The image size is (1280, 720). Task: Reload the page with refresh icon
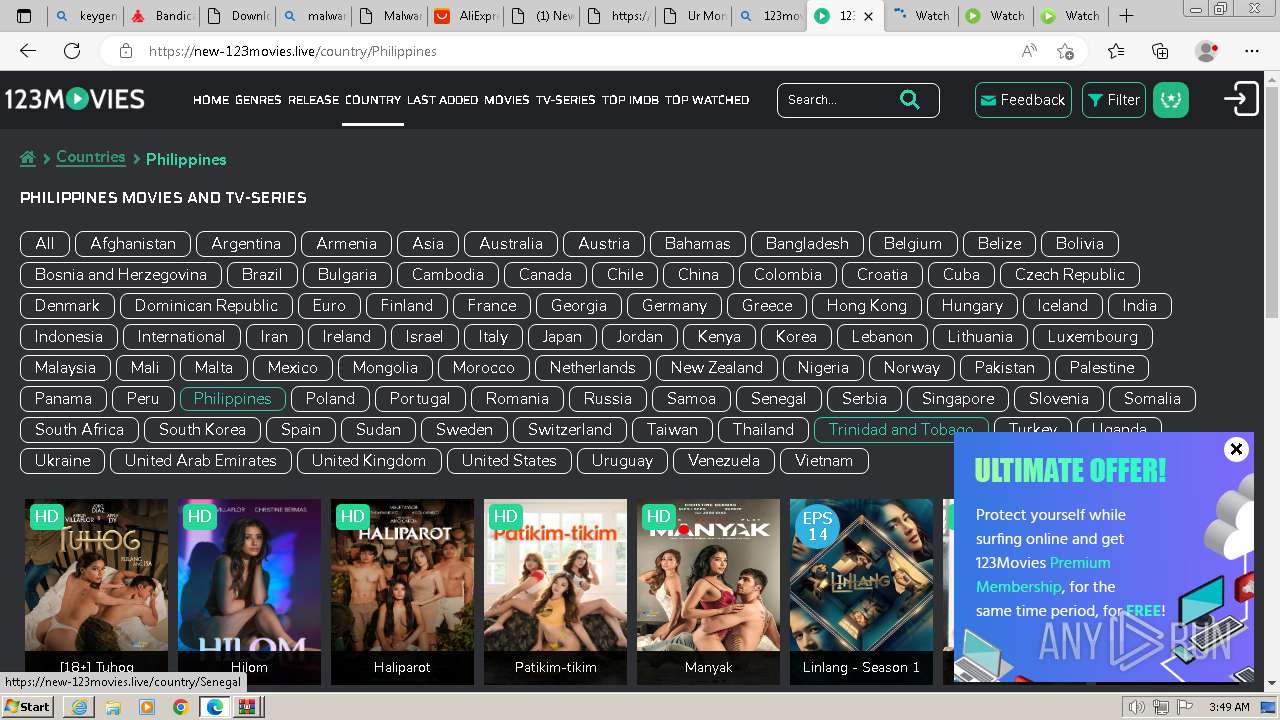pyautogui.click(x=72, y=51)
